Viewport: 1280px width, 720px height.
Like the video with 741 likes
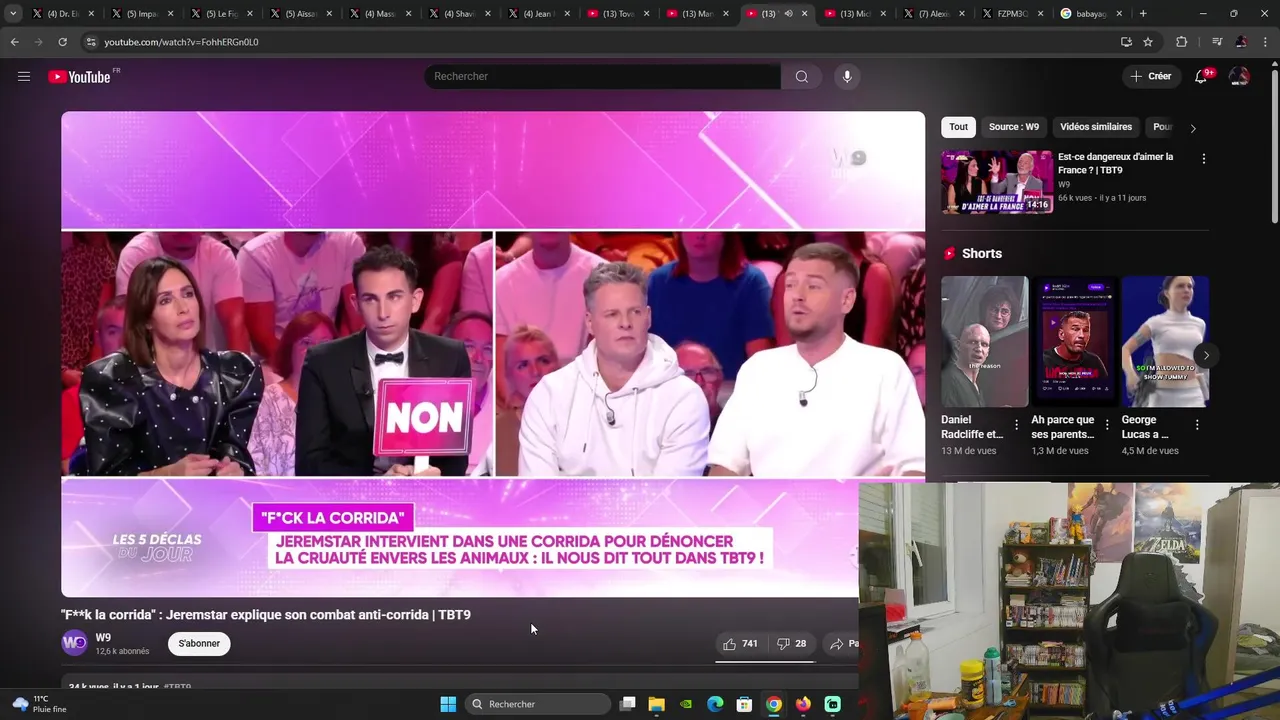coord(741,644)
